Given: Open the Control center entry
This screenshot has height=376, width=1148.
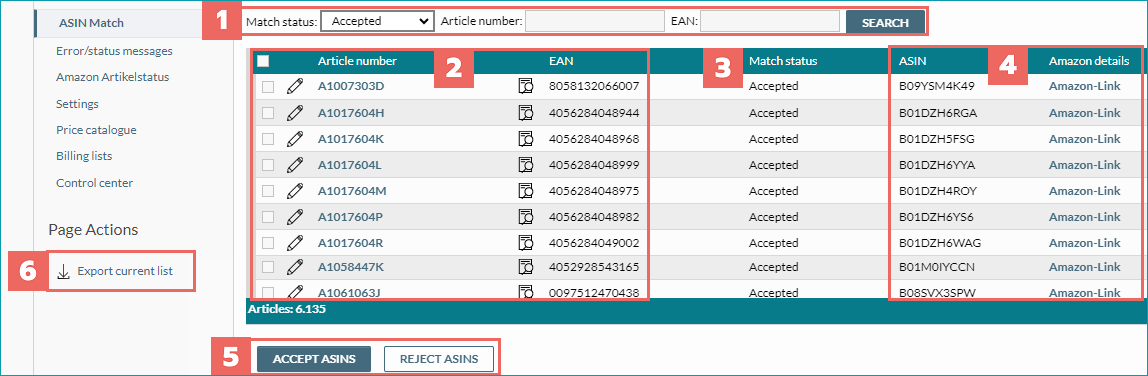Looking at the screenshot, I should click(94, 183).
